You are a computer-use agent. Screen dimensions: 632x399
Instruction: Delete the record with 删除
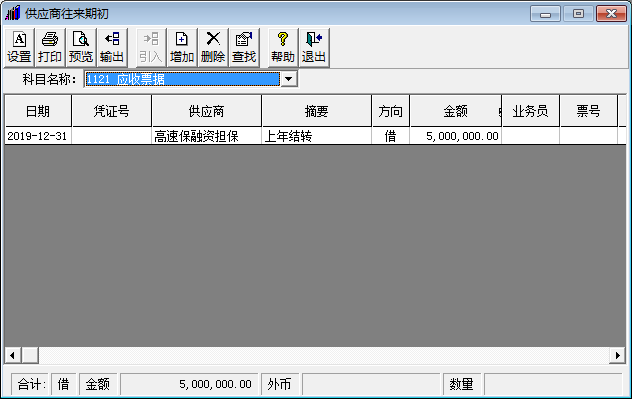coord(213,48)
